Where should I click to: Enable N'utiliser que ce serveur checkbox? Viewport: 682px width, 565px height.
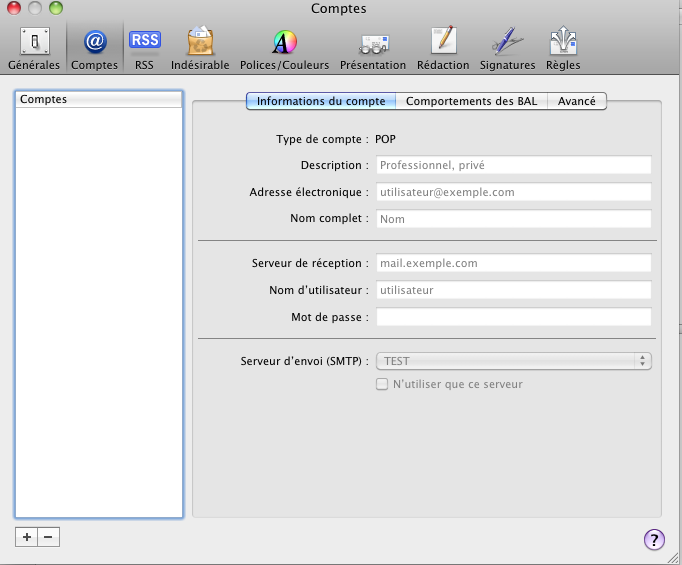(x=381, y=384)
